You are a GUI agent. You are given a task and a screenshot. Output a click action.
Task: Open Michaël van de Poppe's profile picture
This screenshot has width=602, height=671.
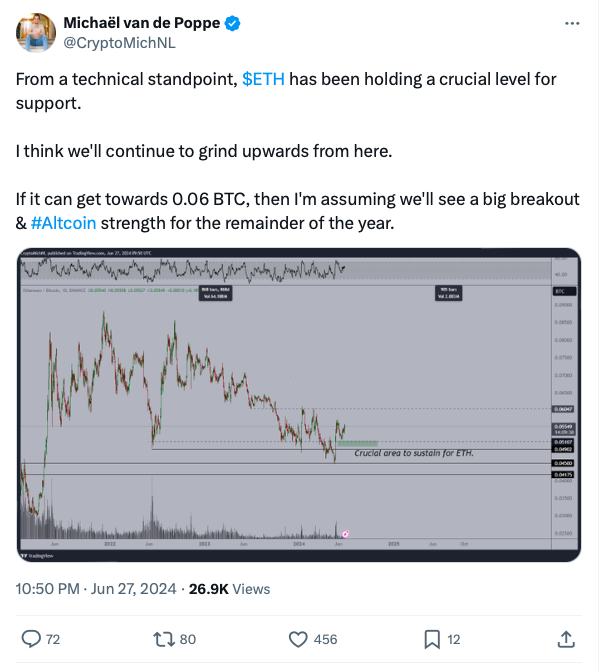[36, 33]
